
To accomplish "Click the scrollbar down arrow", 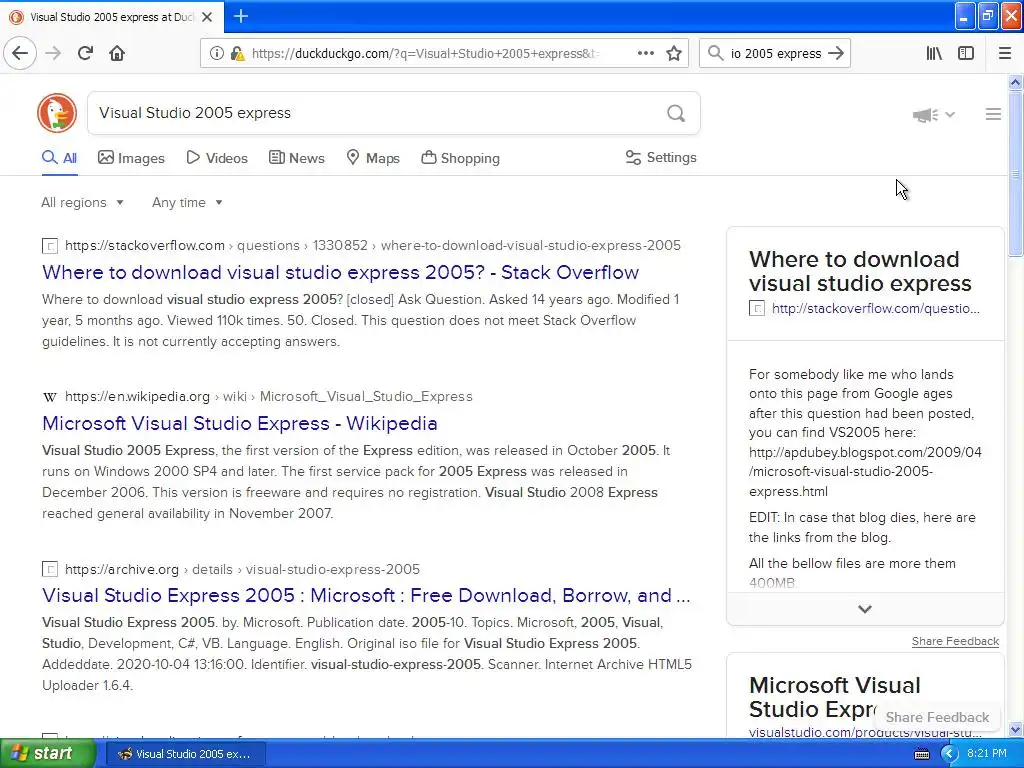I will coord(1015,729).
